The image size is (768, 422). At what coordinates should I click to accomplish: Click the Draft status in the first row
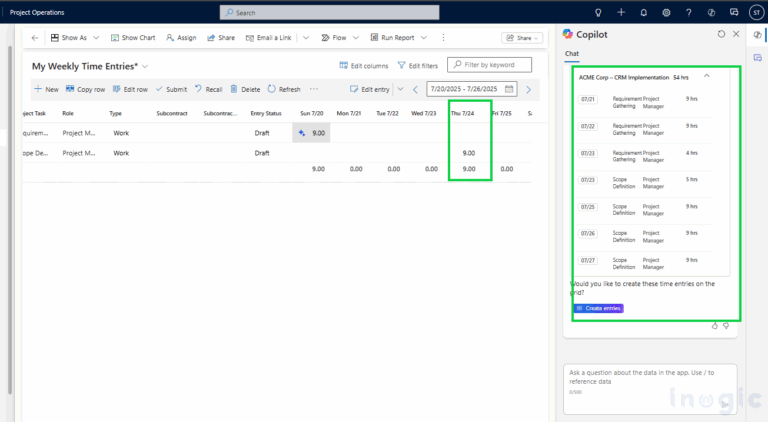click(x=262, y=133)
